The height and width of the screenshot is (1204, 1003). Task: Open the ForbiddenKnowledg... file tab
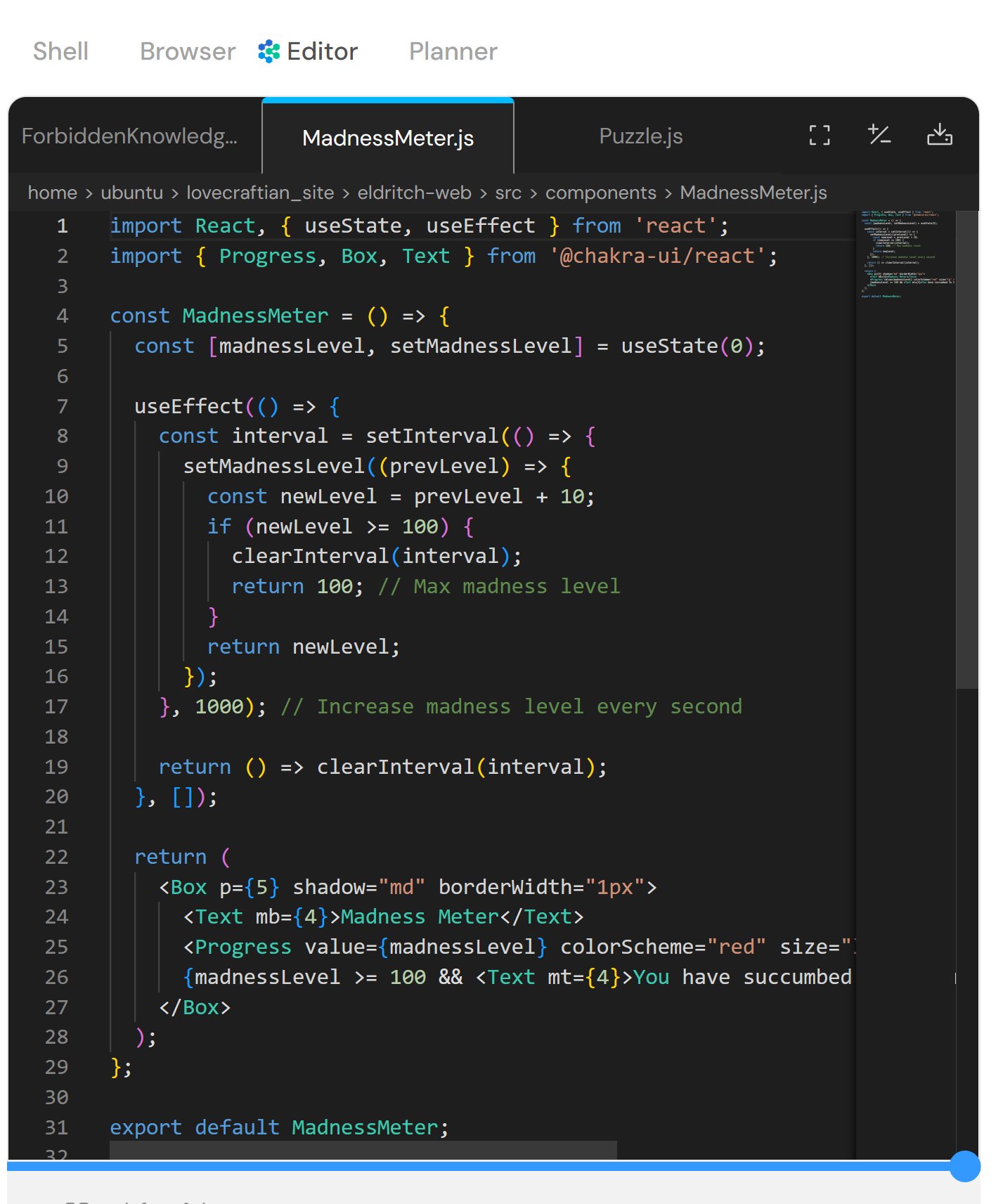tap(130, 136)
